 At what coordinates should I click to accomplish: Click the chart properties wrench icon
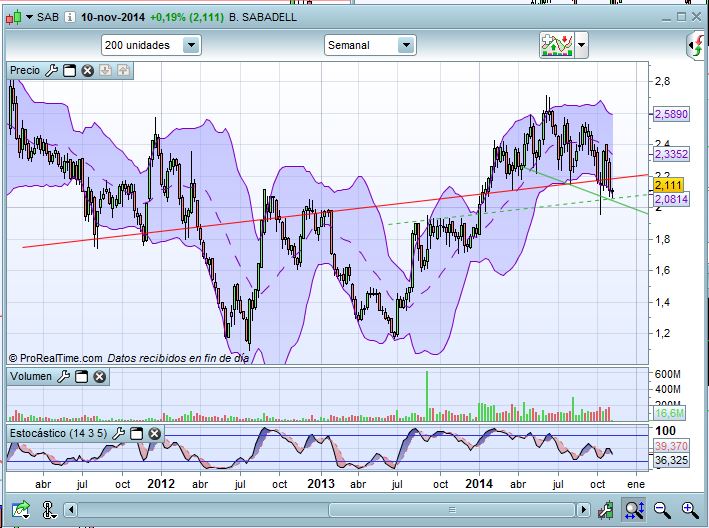pos(605,510)
